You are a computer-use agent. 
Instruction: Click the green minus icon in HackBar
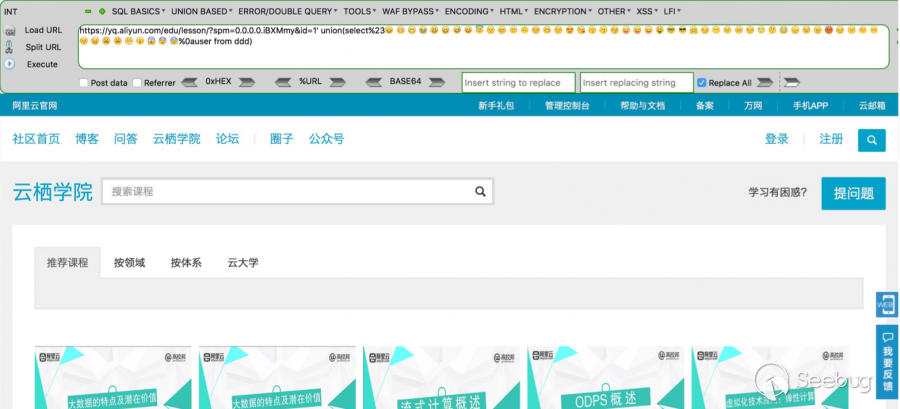[x=88, y=11]
